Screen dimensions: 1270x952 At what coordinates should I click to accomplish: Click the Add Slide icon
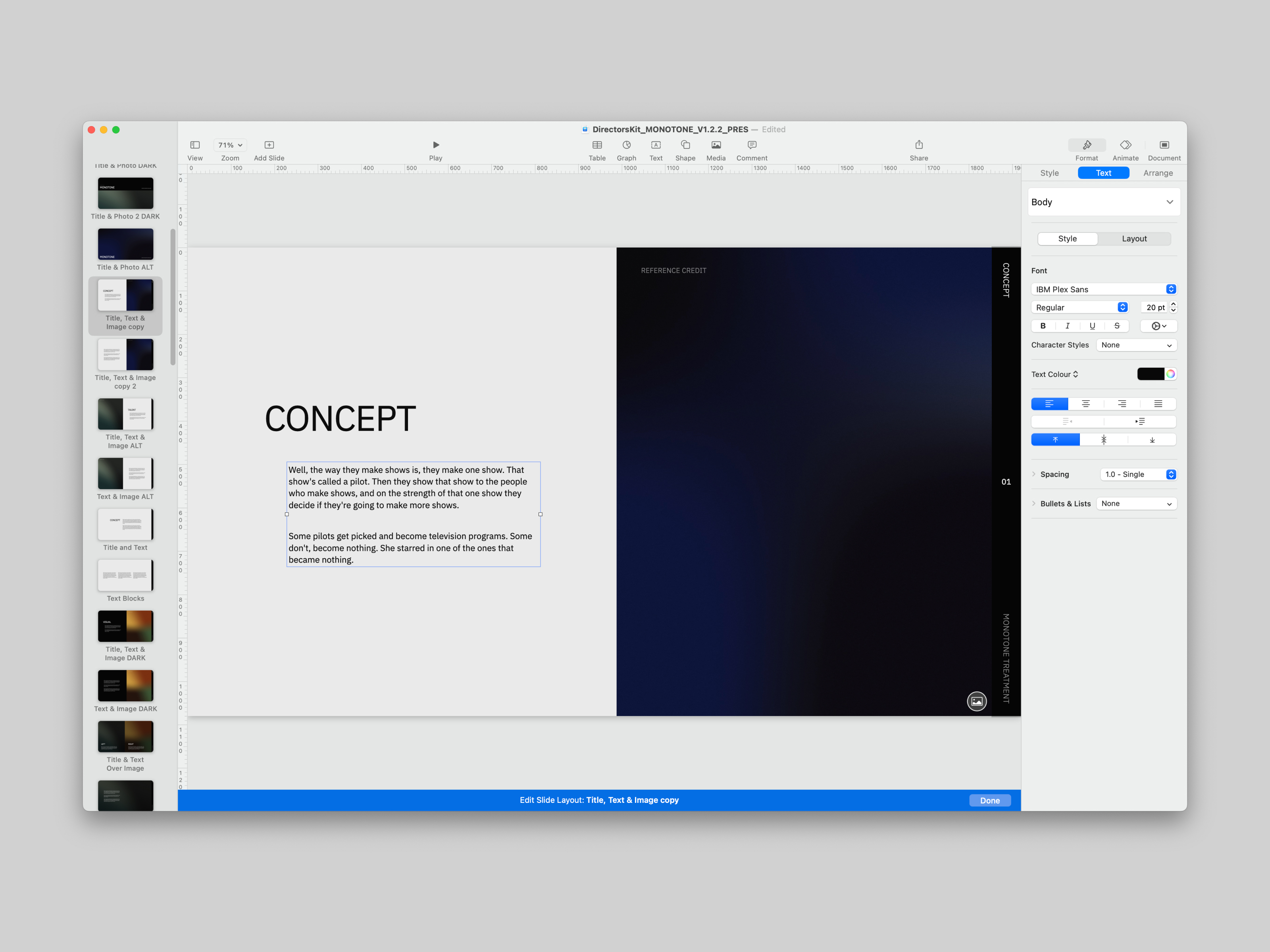(269, 145)
